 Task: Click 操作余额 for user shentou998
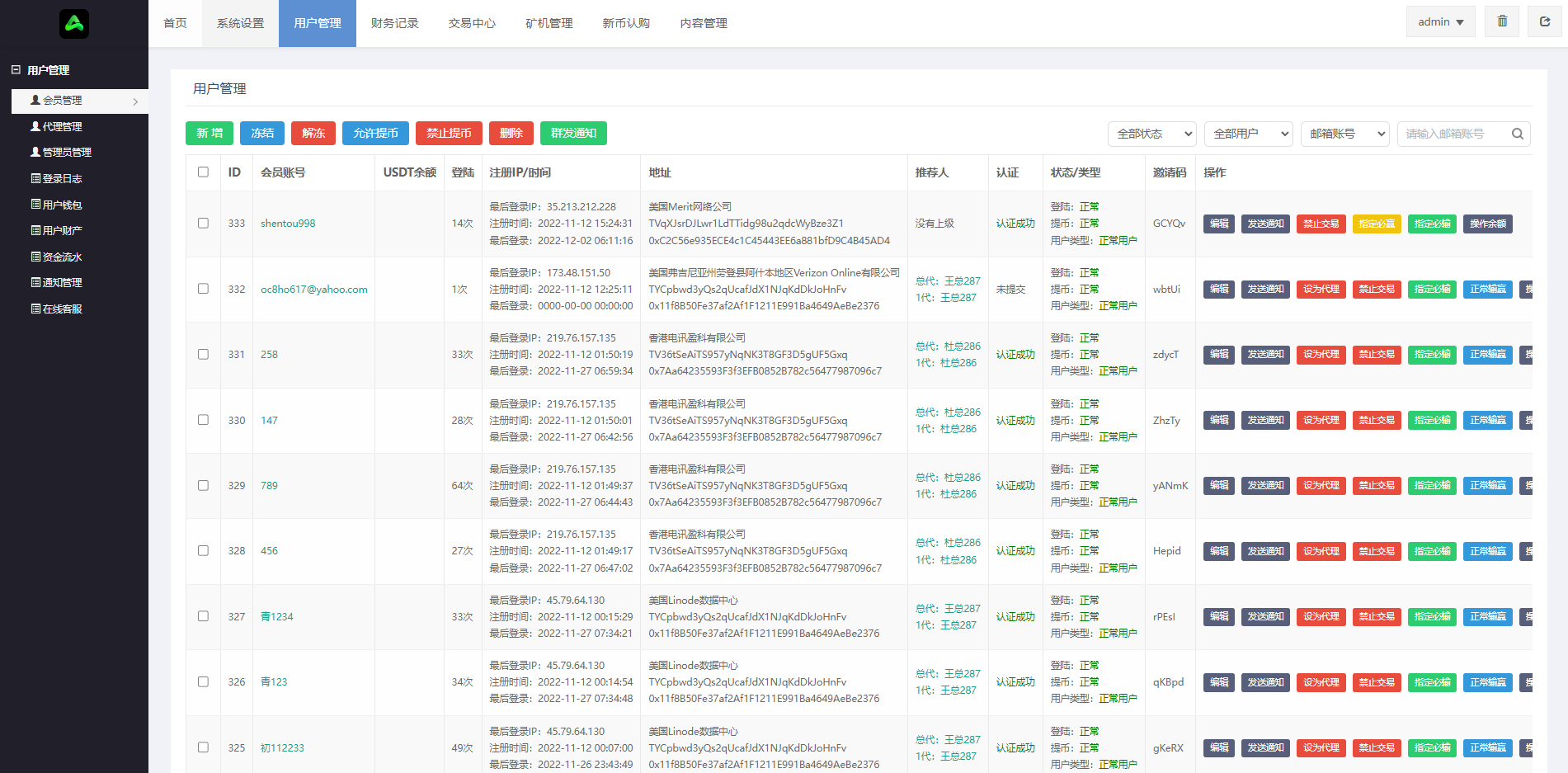tap(1488, 224)
